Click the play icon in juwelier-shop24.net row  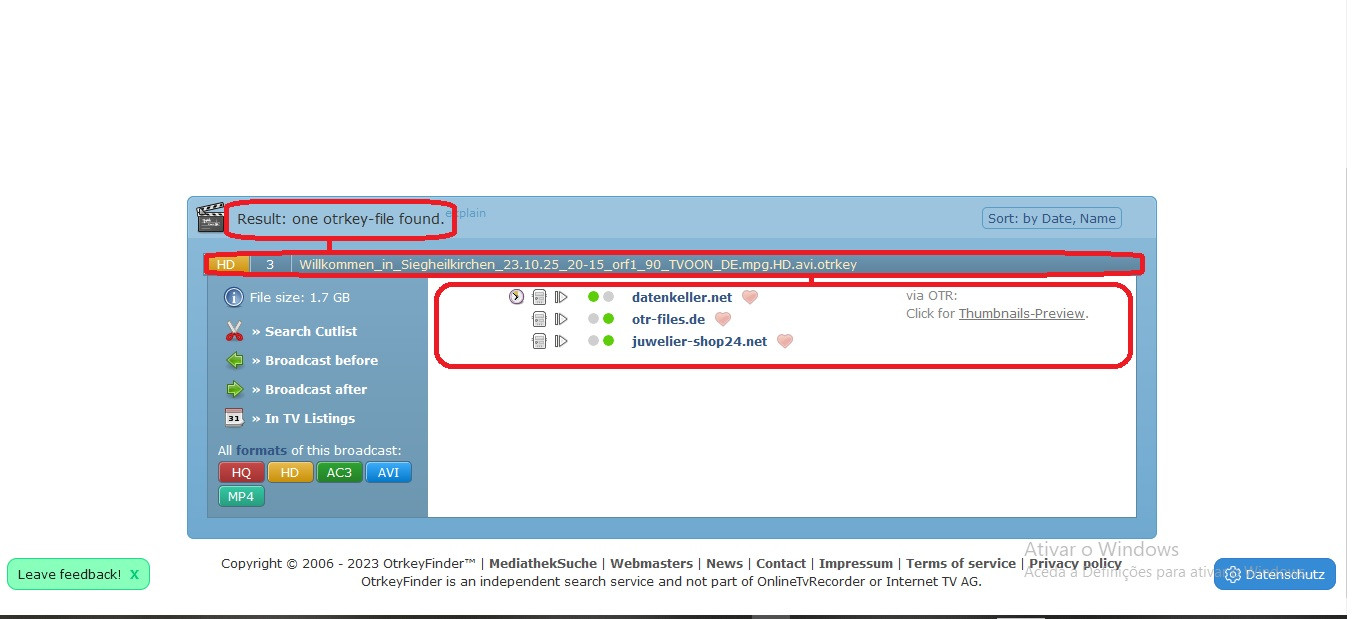pos(561,341)
